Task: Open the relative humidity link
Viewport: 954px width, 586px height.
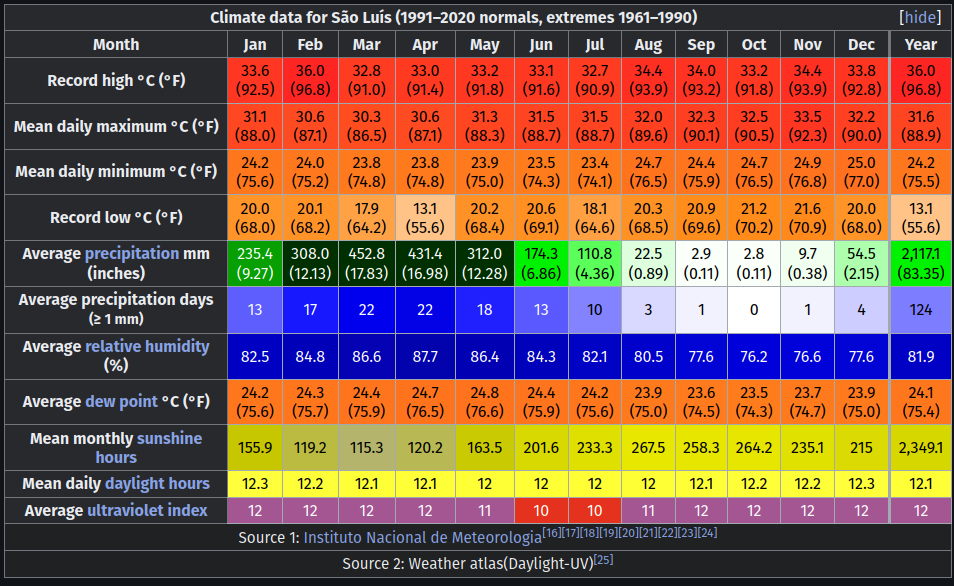Action: [x=147, y=346]
